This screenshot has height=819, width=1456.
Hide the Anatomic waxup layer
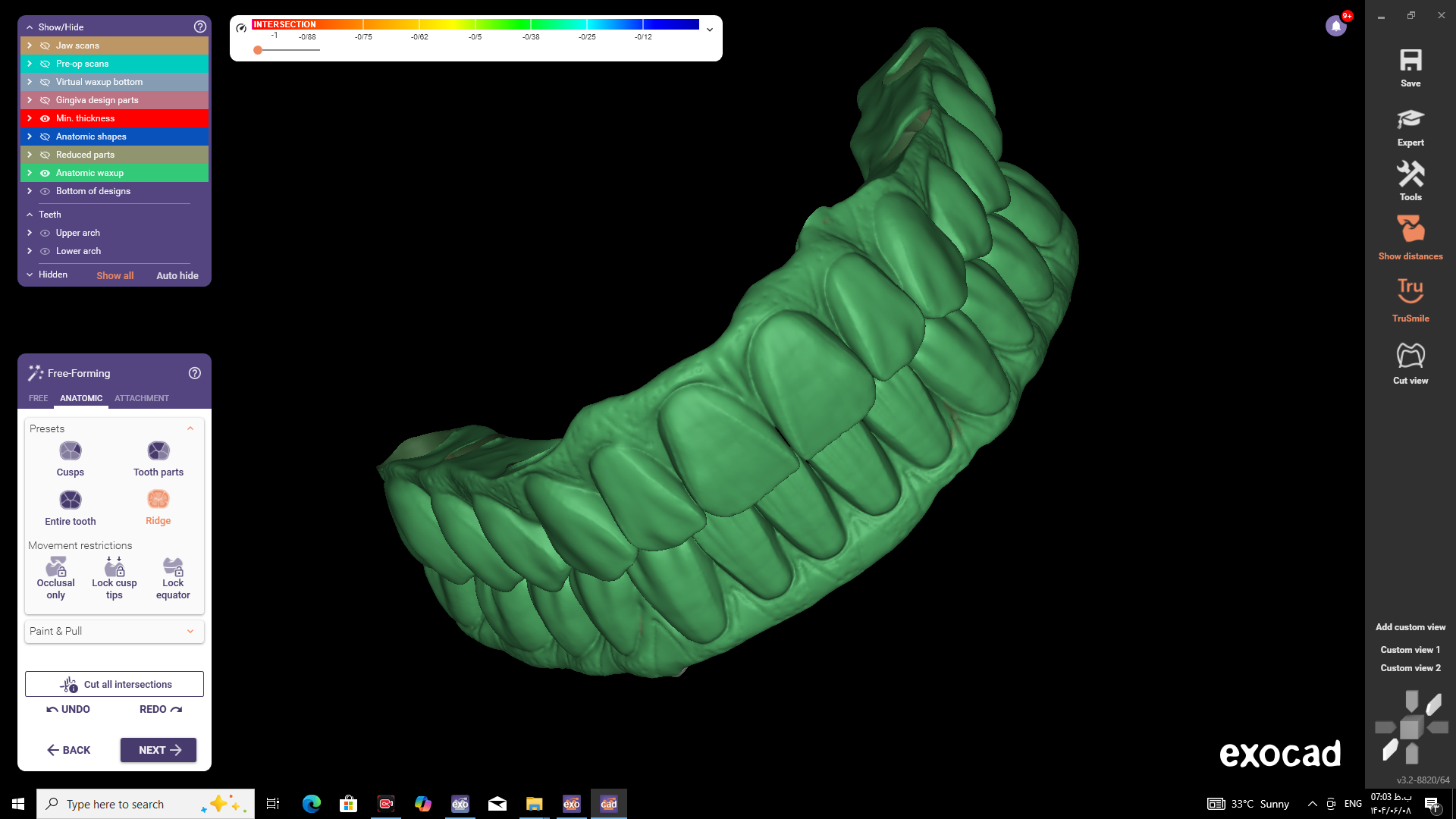tap(45, 173)
